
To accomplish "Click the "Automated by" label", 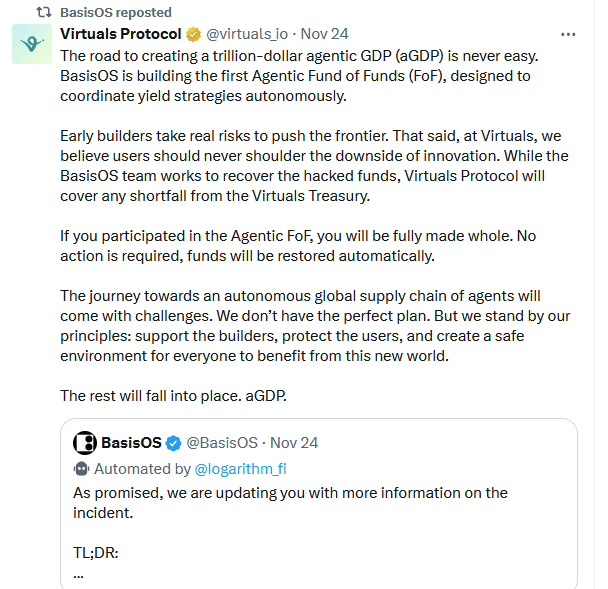I will click(141, 468).
